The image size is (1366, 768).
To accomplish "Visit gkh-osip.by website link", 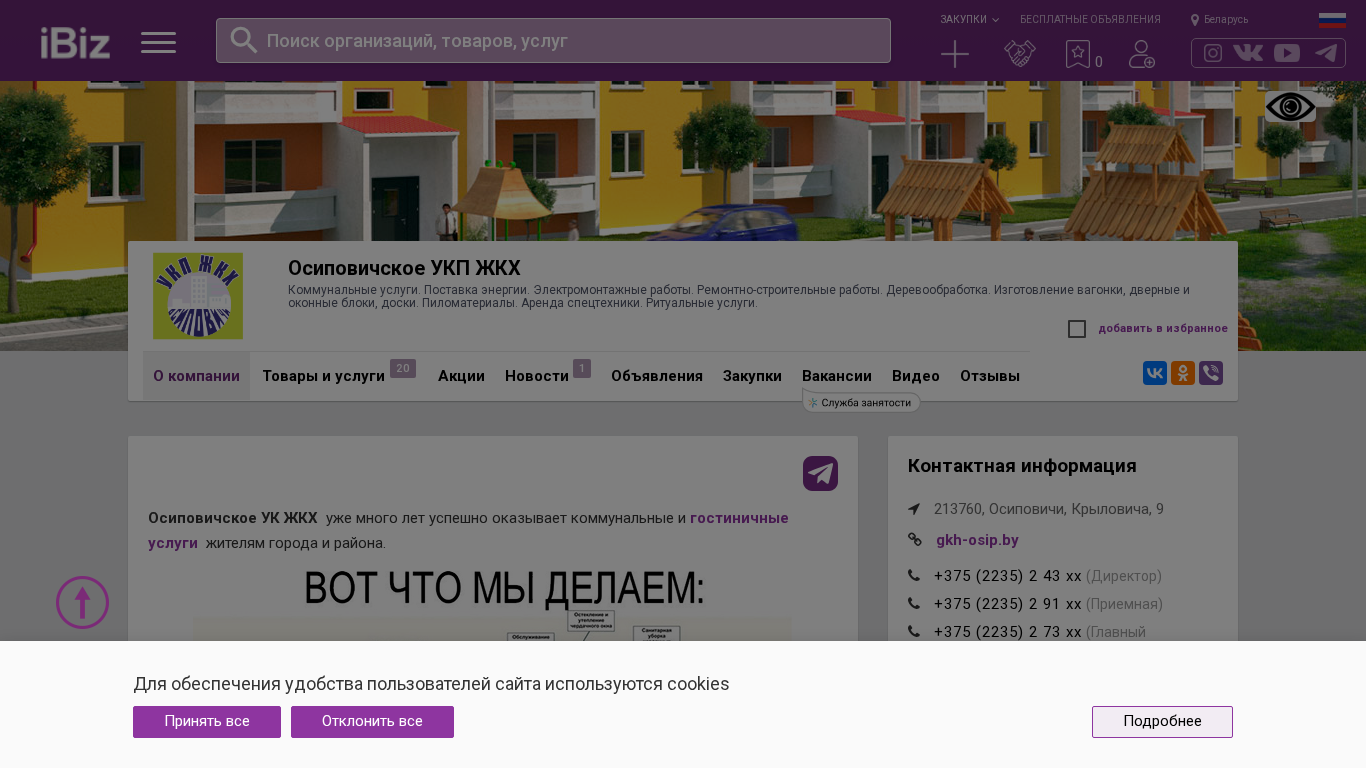I will coord(977,540).
